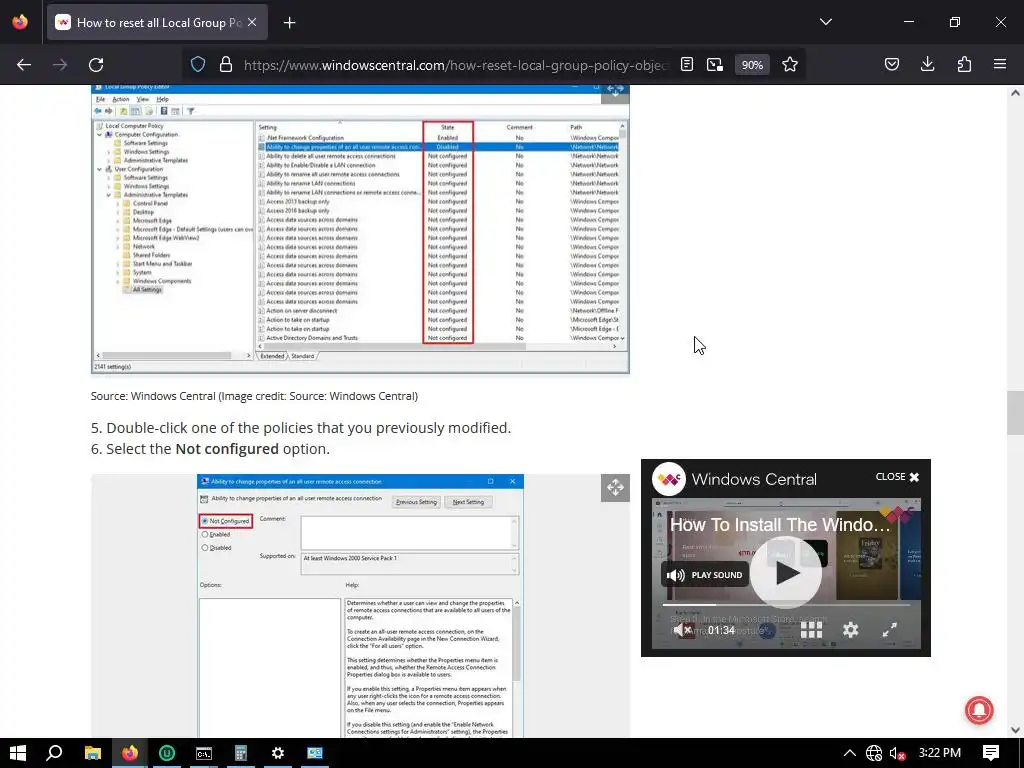Reset the 90% zoom level badge
This screenshot has height=768, width=1024.
point(752,65)
